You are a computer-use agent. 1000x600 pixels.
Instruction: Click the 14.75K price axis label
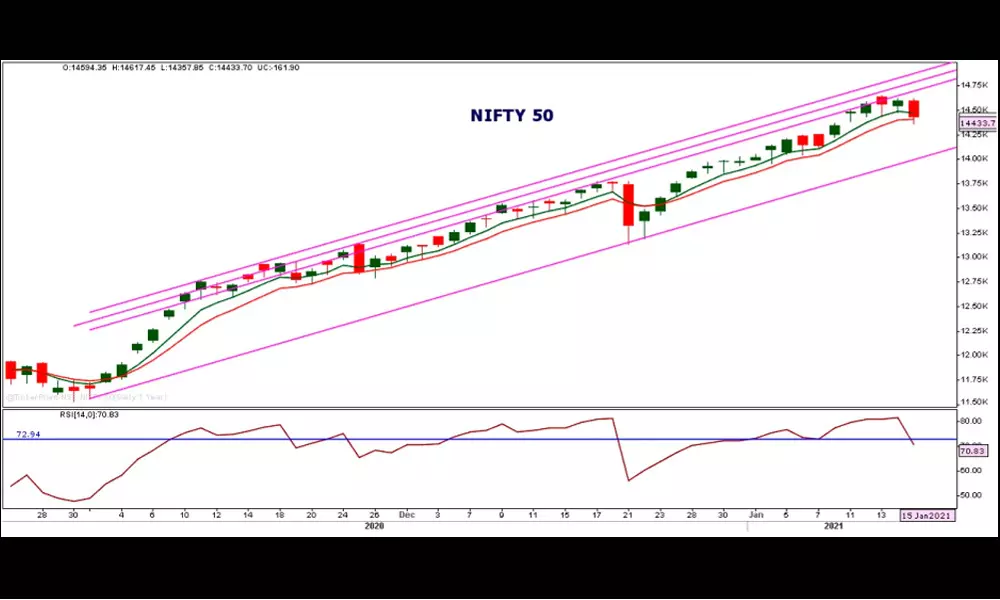[x=976, y=85]
